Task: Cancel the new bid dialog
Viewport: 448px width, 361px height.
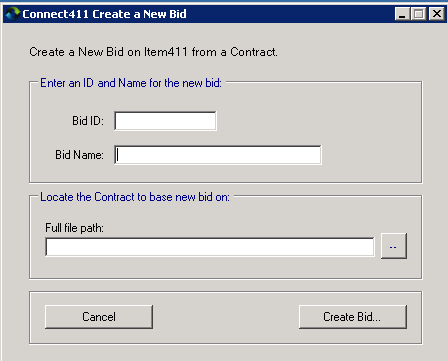Action: click(x=99, y=317)
